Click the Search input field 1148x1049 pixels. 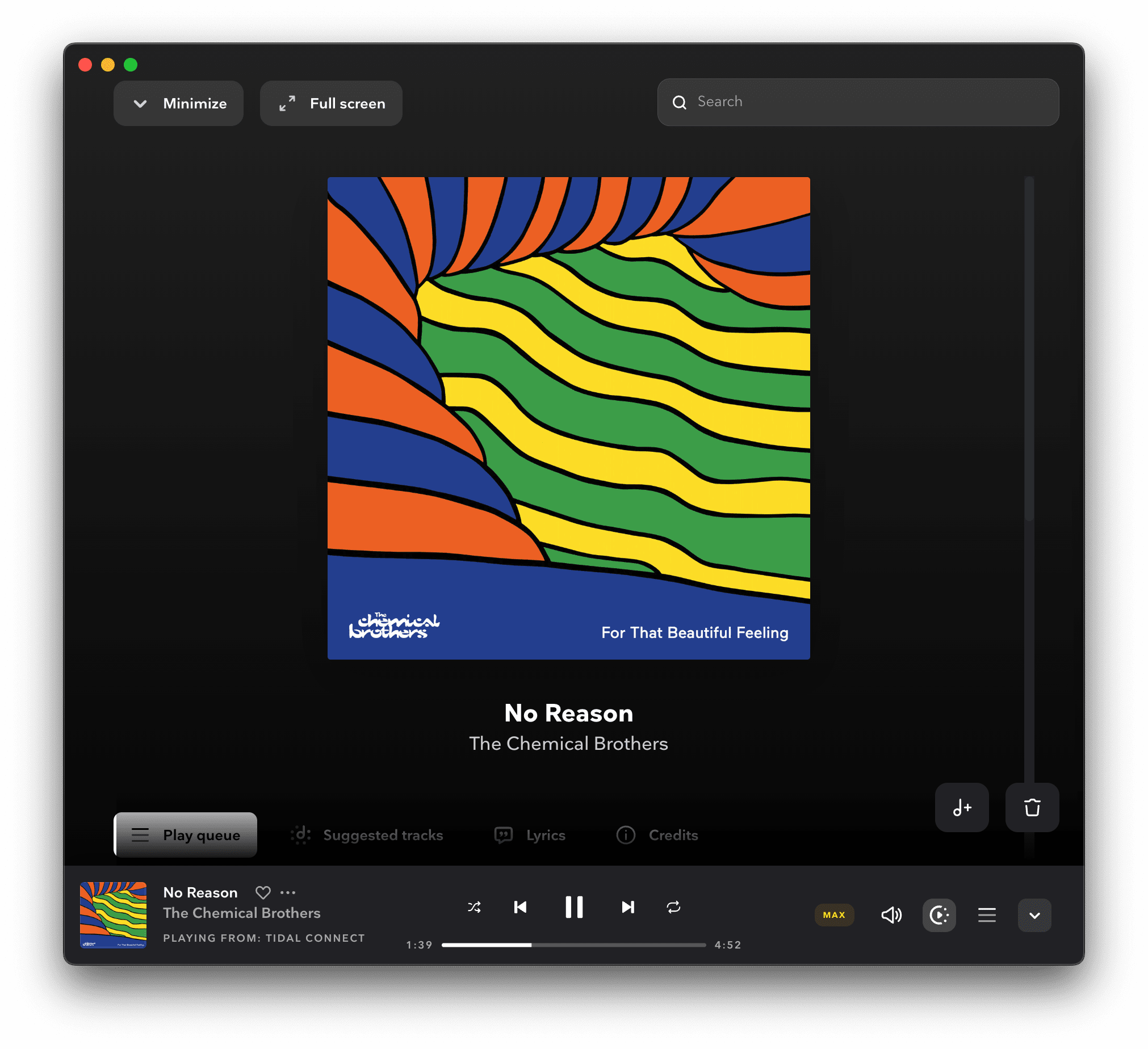857,102
